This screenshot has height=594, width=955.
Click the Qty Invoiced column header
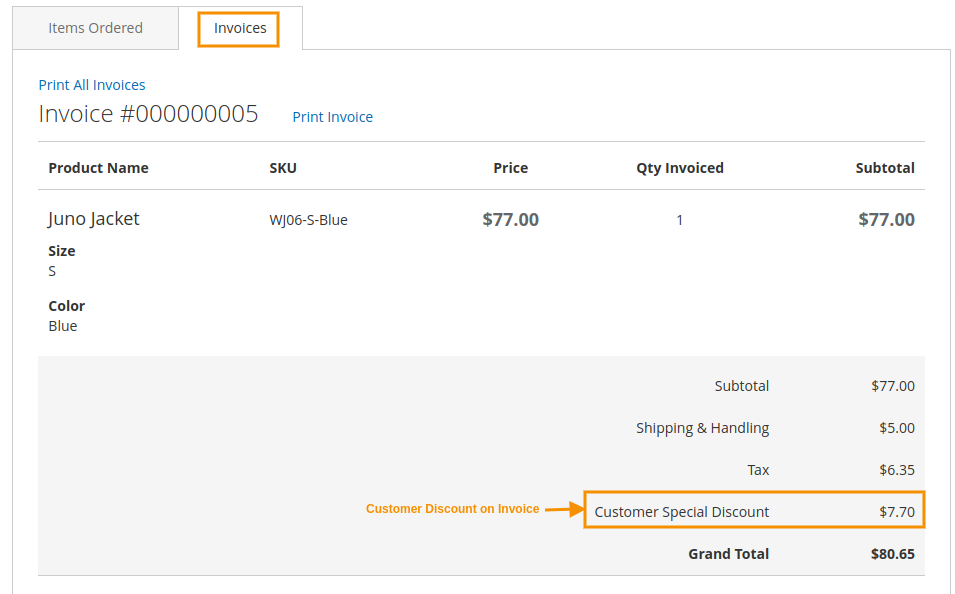click(x=680, y=168)
